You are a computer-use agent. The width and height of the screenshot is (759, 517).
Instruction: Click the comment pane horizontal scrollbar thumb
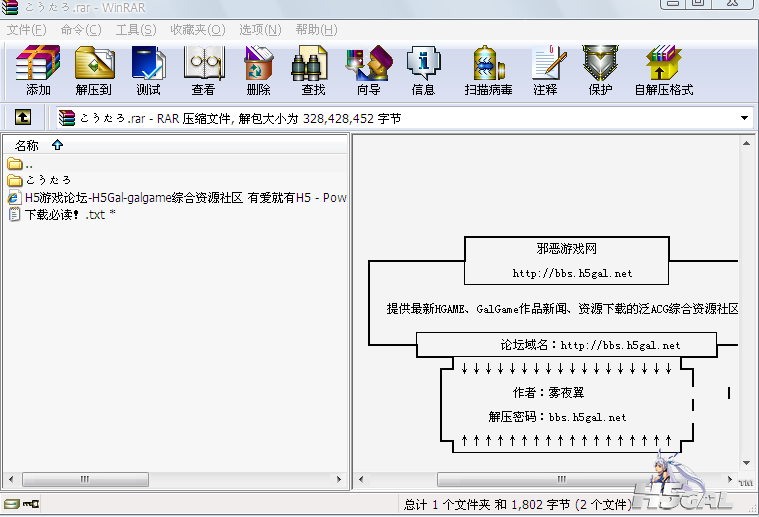(x=562, y=479)
